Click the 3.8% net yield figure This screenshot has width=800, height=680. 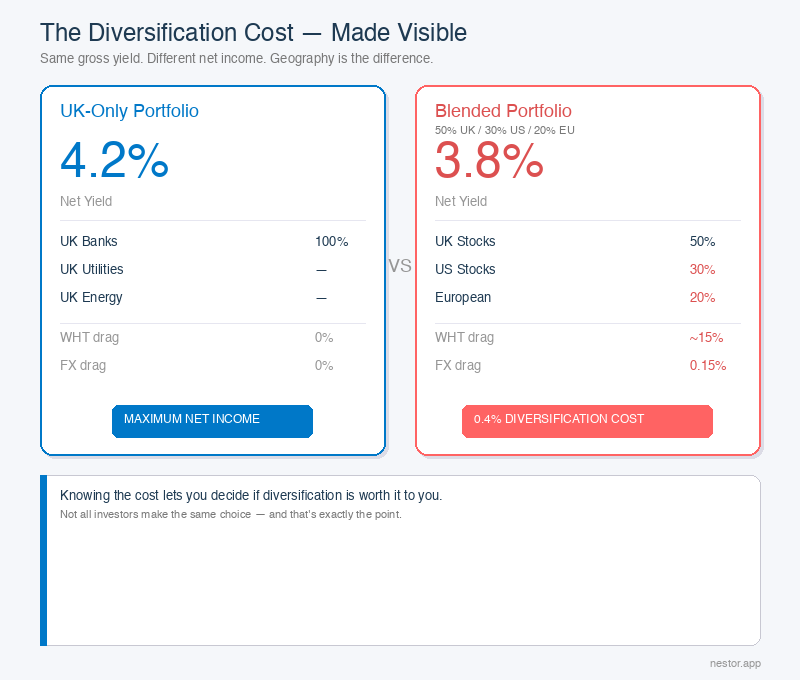(489, 161)
